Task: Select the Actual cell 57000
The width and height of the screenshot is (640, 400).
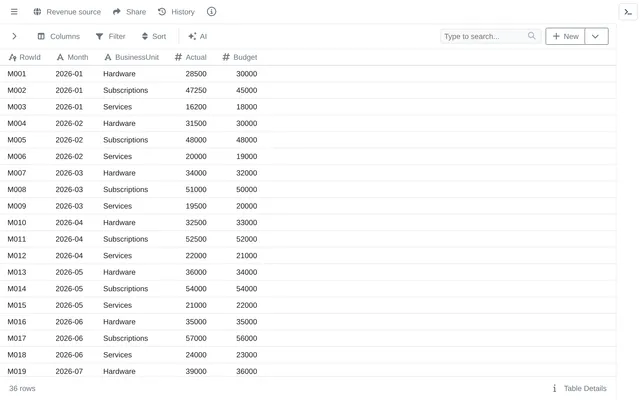Action: pyautogui.click(x=196, y=338)
